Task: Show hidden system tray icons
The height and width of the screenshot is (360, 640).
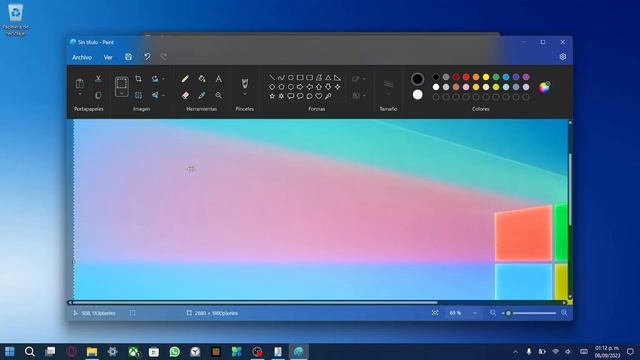Action: 516,351
